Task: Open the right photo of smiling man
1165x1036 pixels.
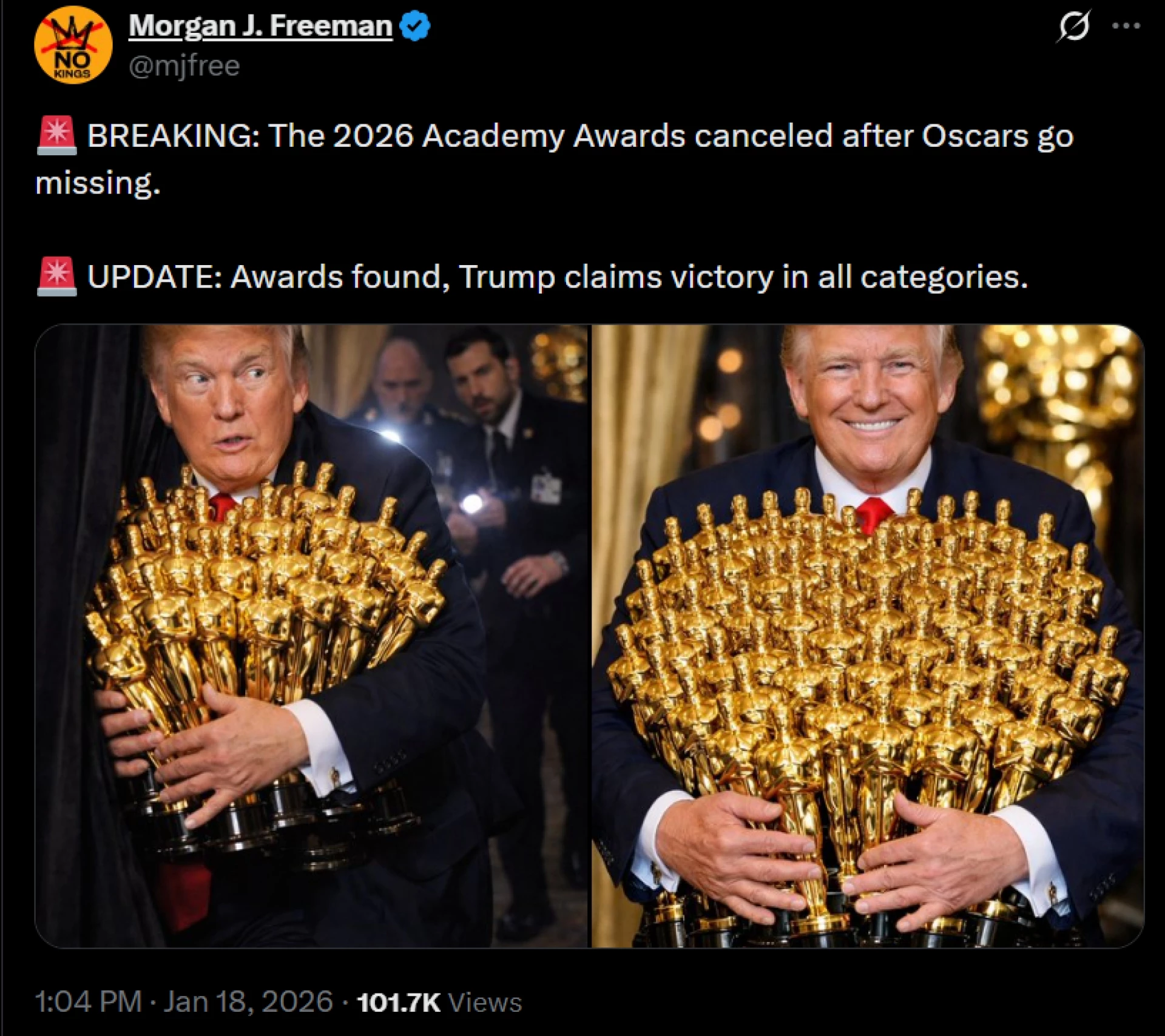Action: (868, 636)
